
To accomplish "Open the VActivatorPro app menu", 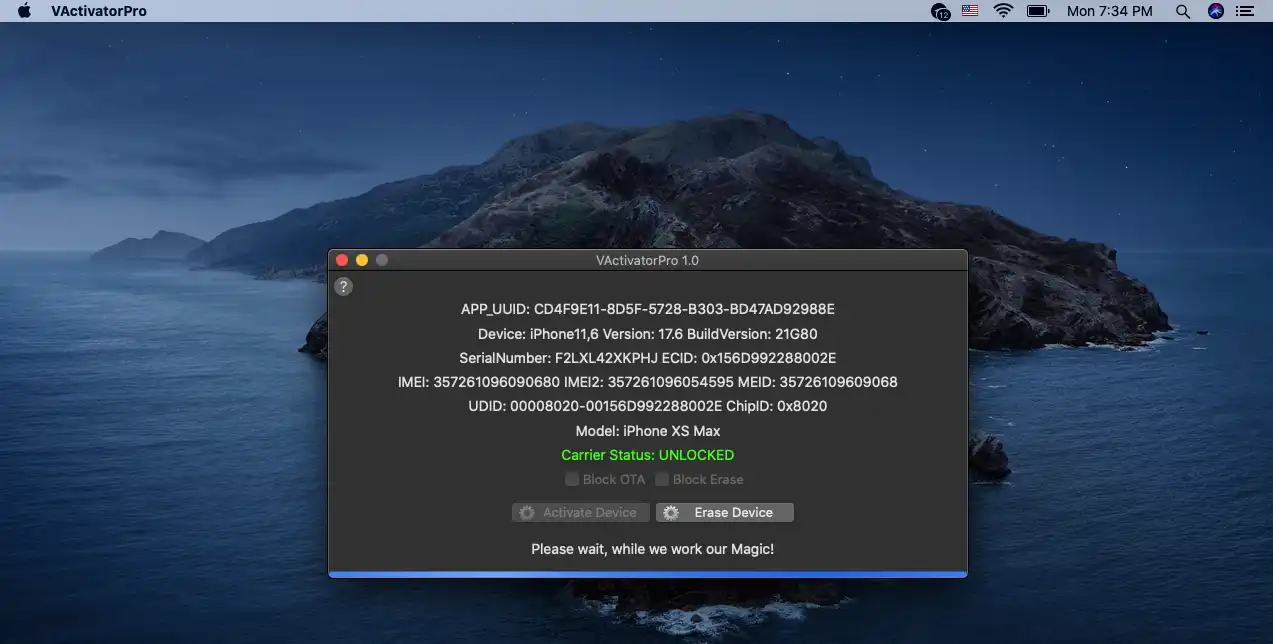I will [99, 11].
